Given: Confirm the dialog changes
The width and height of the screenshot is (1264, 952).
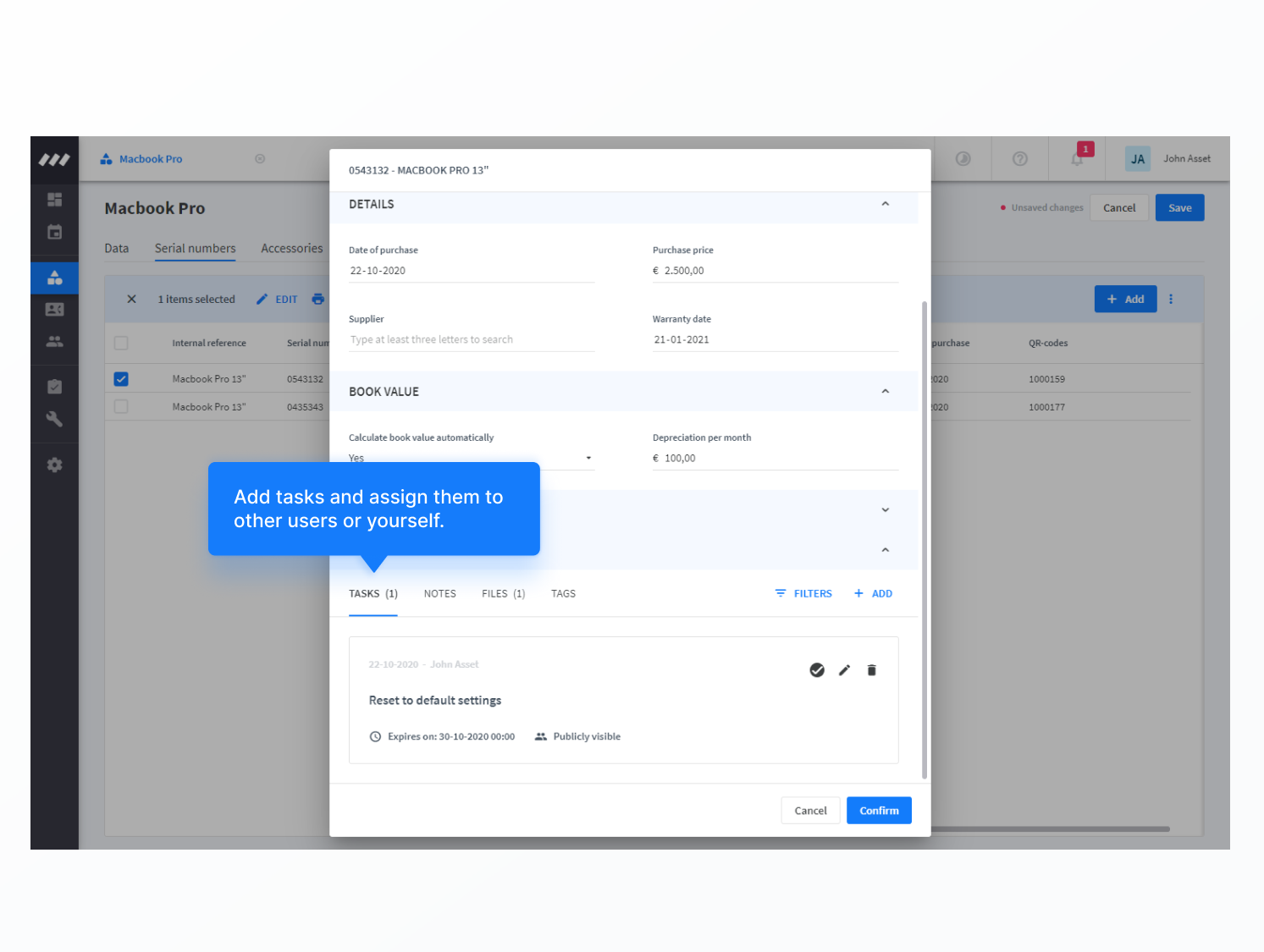Looking at the screenshot, I should point(879,811).
